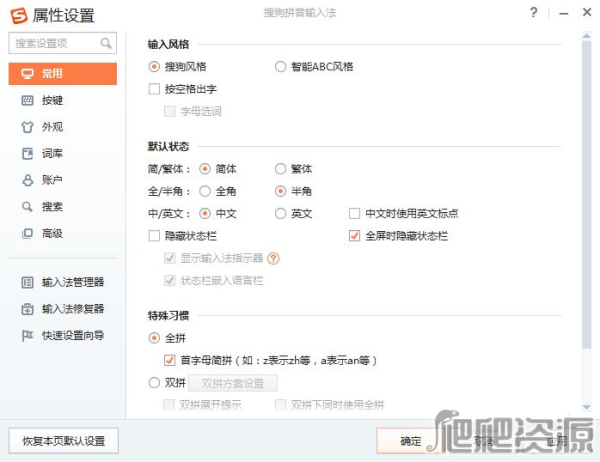Click the repair kit icon beside 输入法修复器
Image resolution: width=600 pixels, height=462 pixels.
click(27, 309)
